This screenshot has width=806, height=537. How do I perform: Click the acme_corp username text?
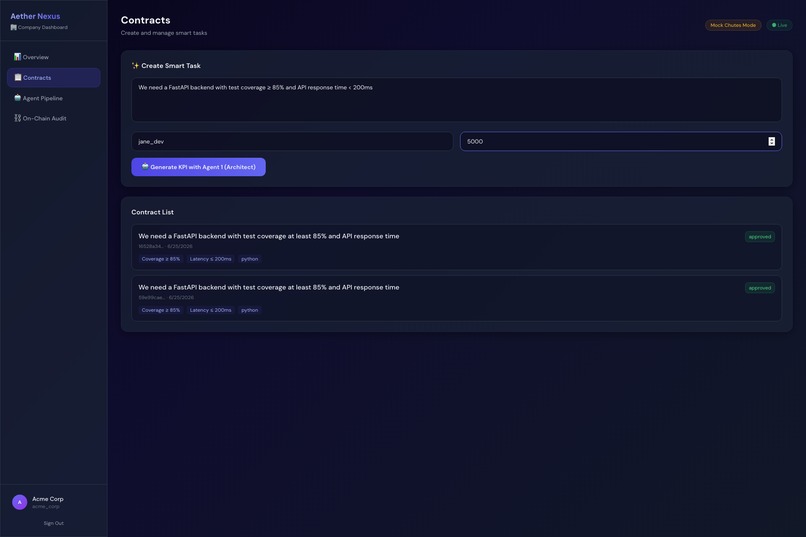coord(46,507)
